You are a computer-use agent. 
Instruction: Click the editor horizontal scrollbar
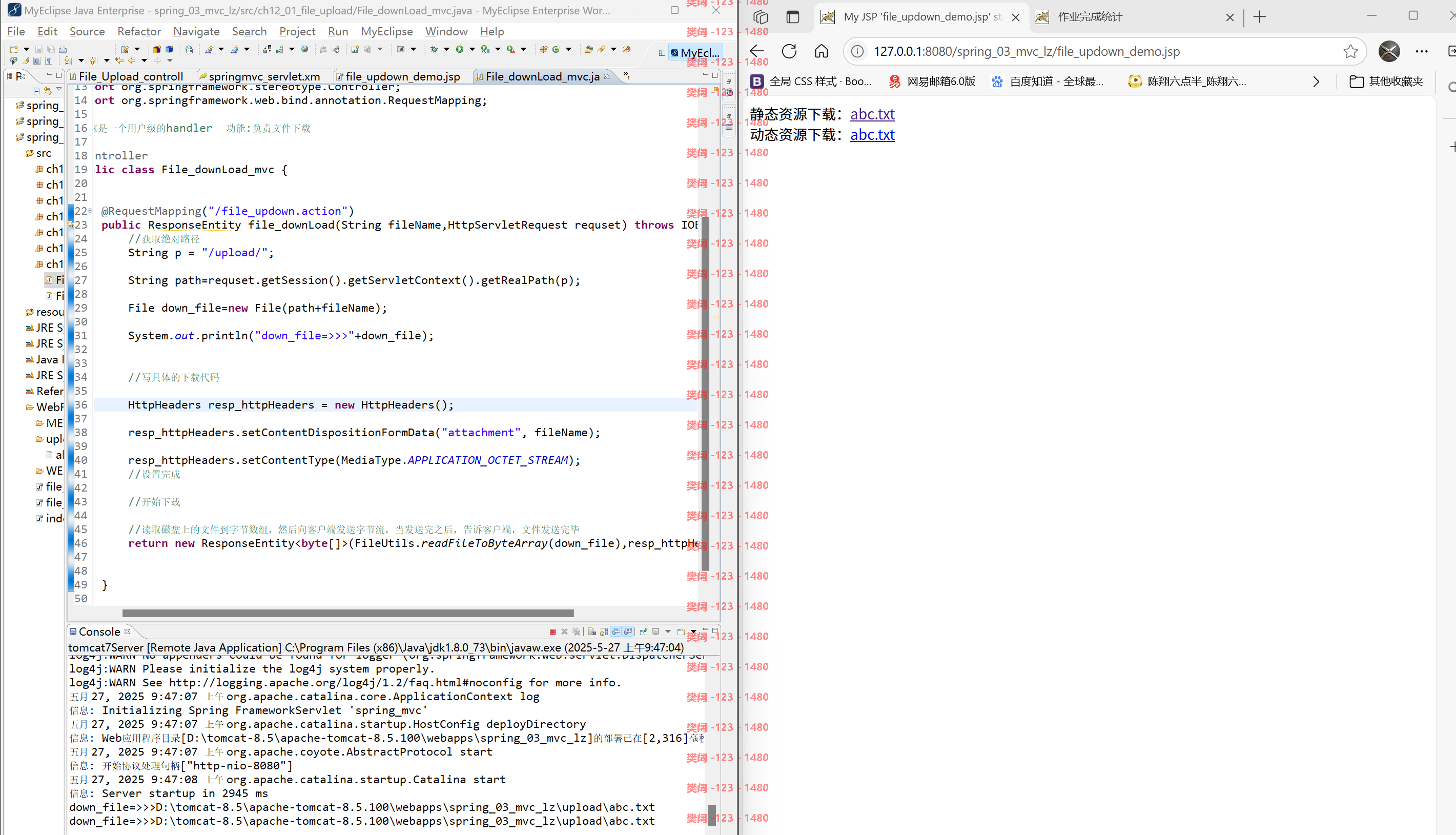348,613
